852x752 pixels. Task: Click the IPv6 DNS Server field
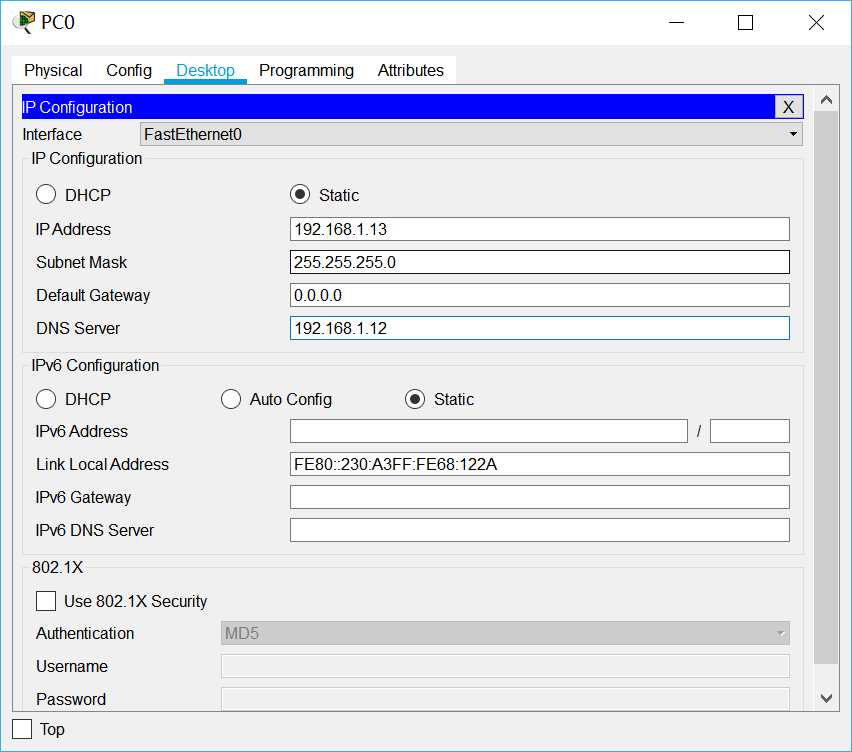[x=540, y=530]
